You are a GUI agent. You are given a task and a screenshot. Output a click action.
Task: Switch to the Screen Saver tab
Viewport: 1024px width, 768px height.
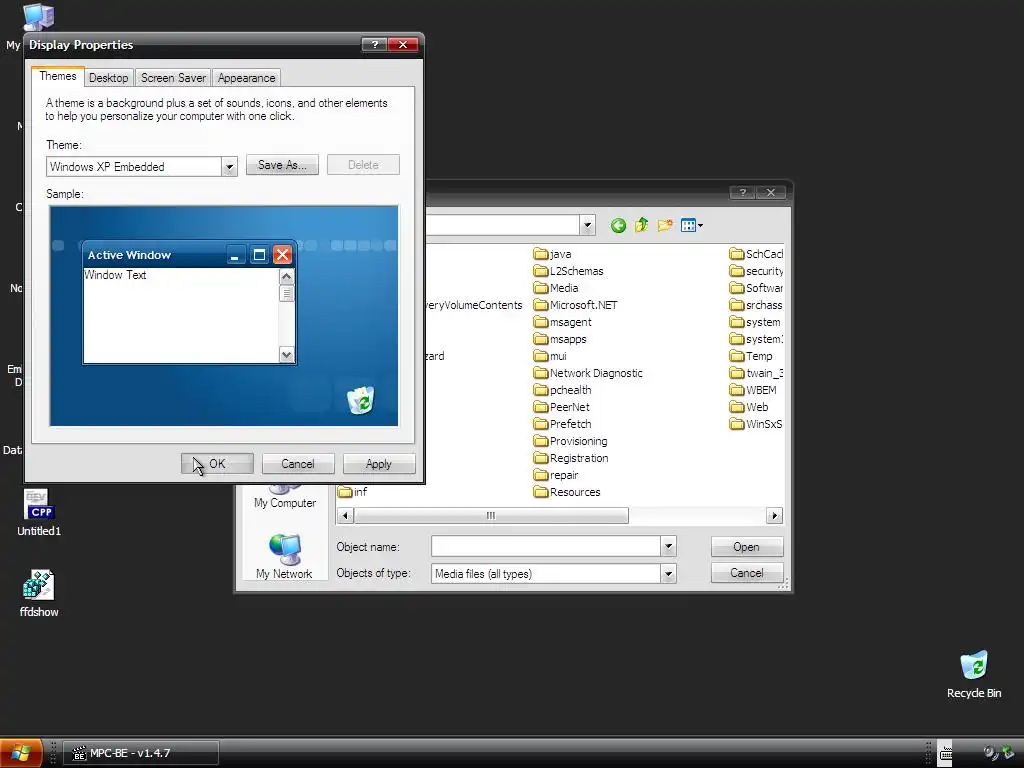click(x=173, y=78)
